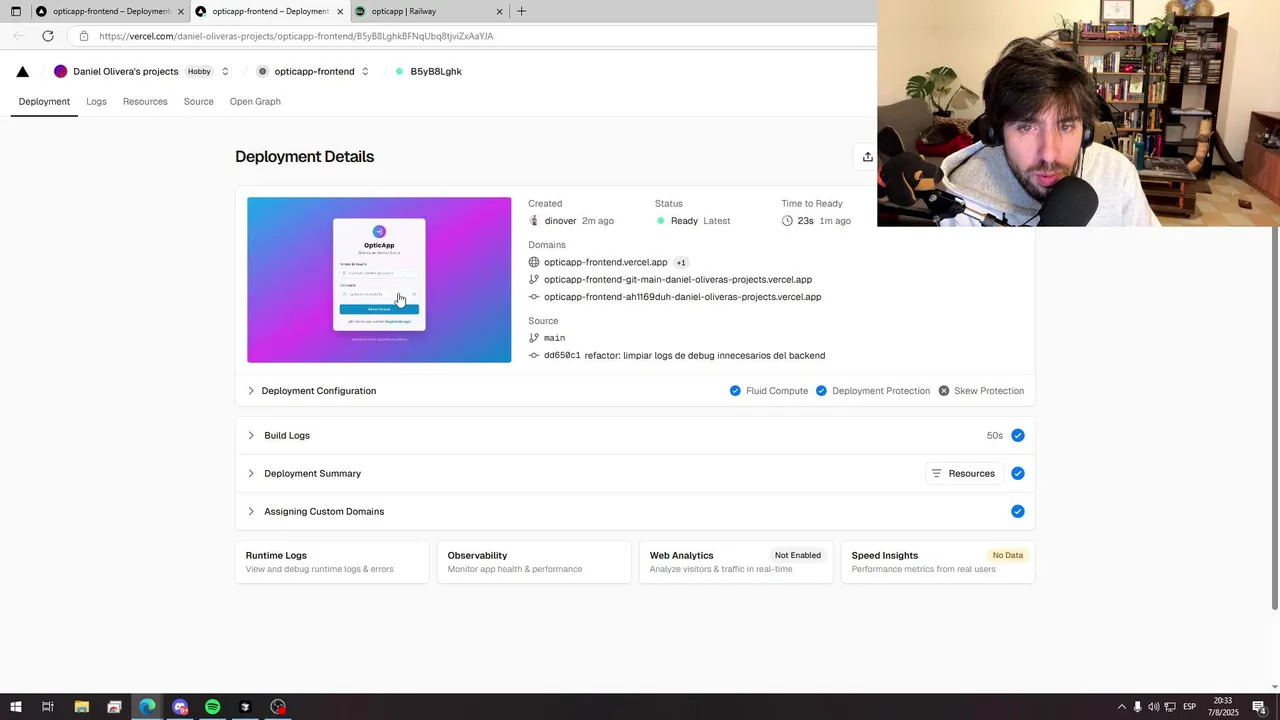Expand the Build Logs section
The width and height of the screenshot is (1280, 720).
(x=635, y=435)
